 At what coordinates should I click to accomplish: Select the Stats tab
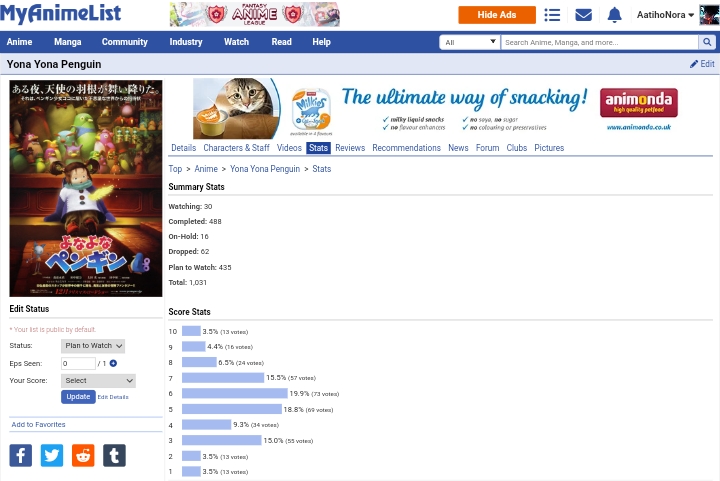[318, 148]
